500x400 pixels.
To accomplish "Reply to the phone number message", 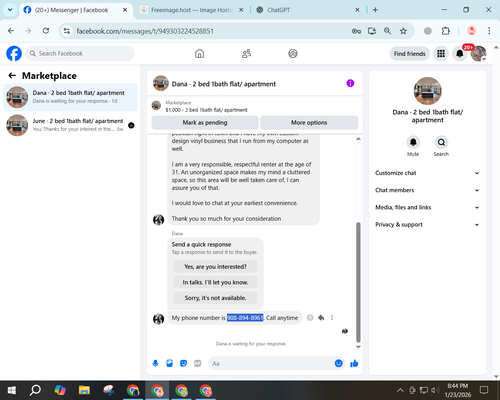I will tap(321, 318).
